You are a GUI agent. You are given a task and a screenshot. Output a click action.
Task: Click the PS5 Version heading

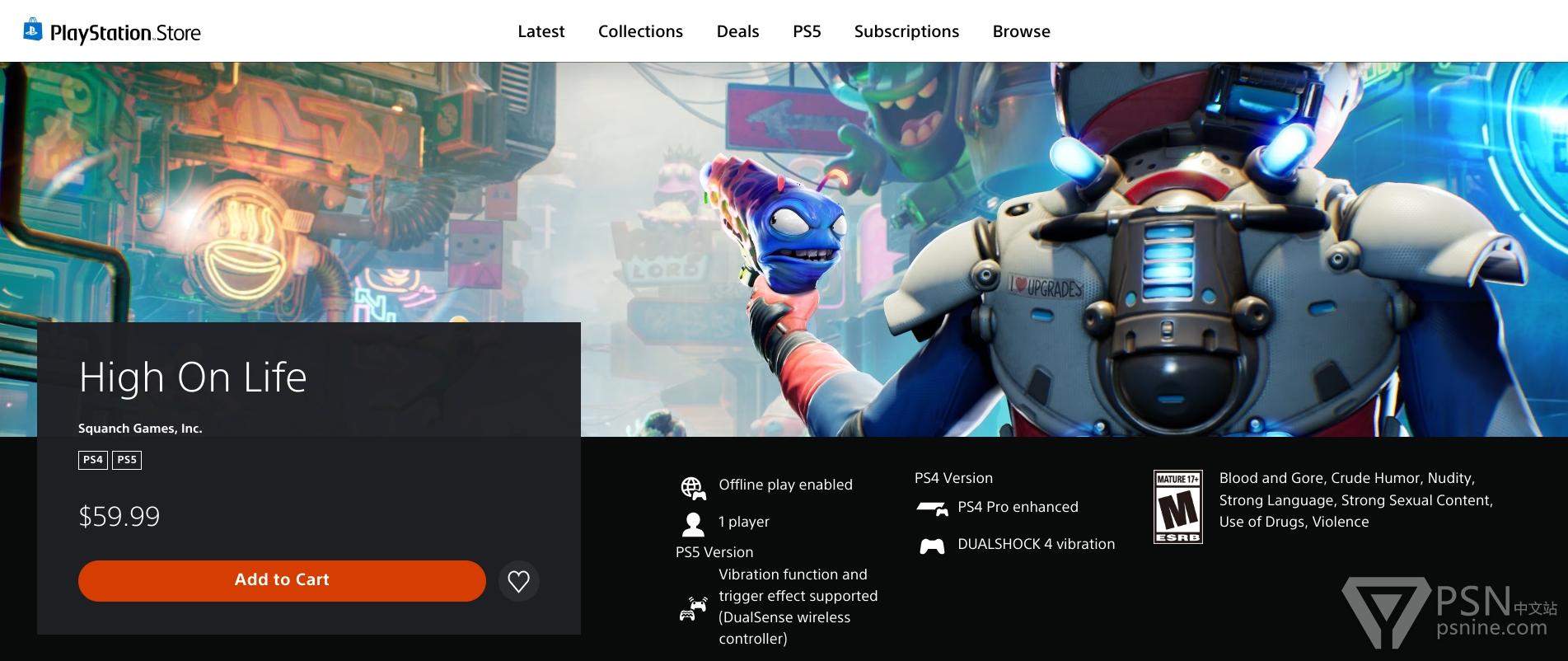tap(714, 552)
